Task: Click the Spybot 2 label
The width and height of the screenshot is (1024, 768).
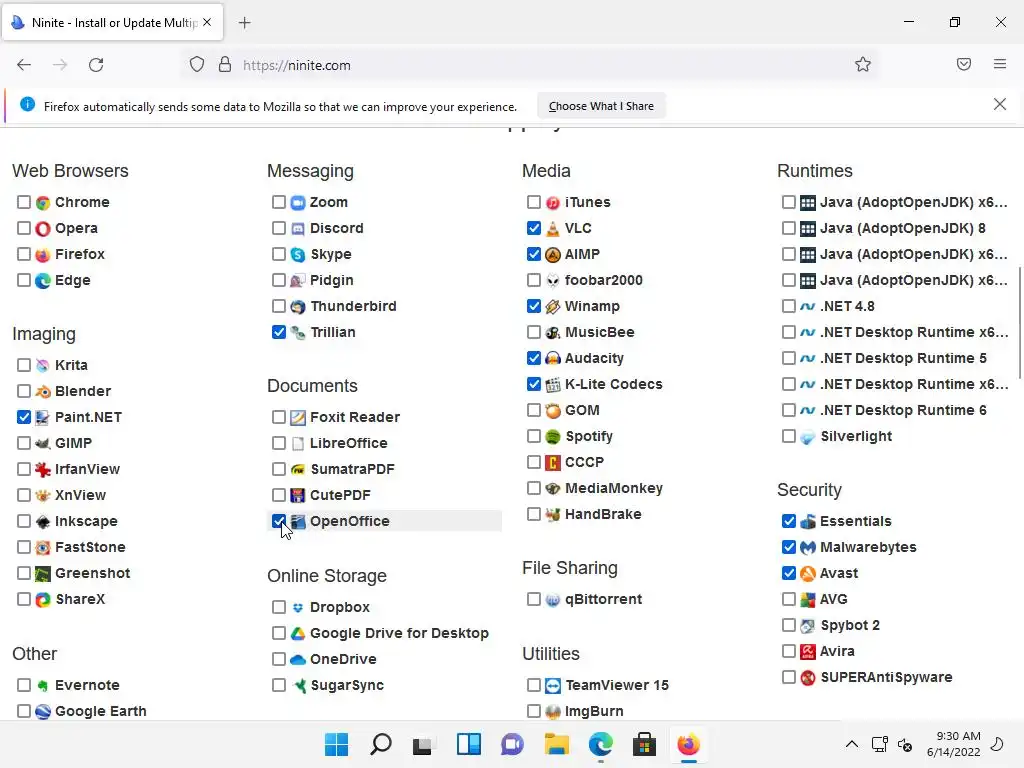Action: [x=850, y=626]
